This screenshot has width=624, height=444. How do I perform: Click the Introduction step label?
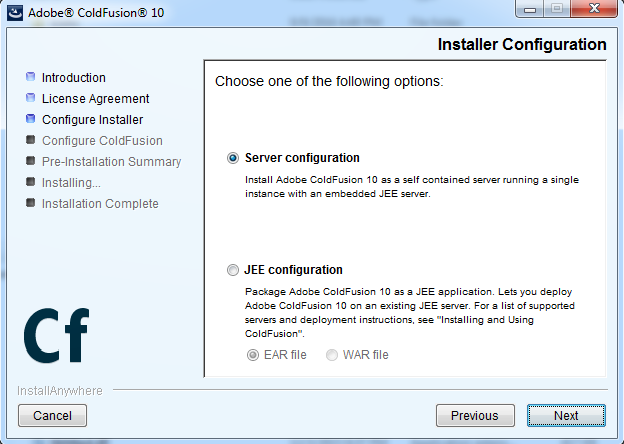tap(73, 77)
